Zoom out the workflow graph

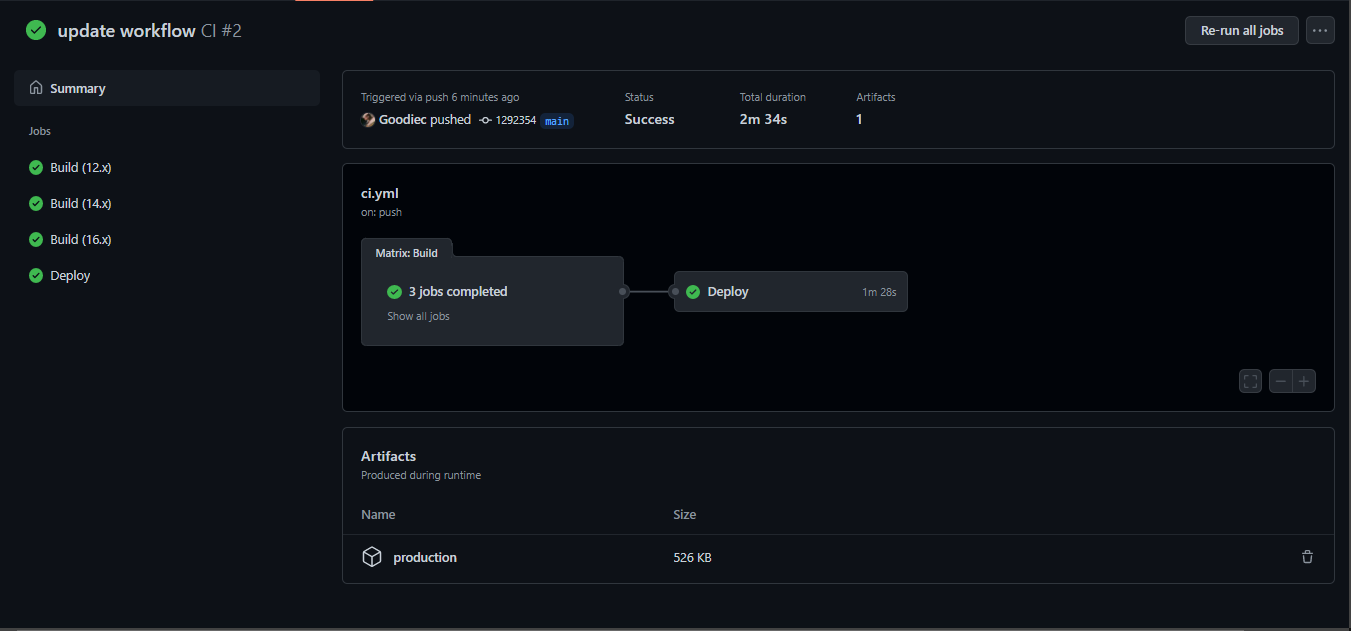(x=1281, y=381)
